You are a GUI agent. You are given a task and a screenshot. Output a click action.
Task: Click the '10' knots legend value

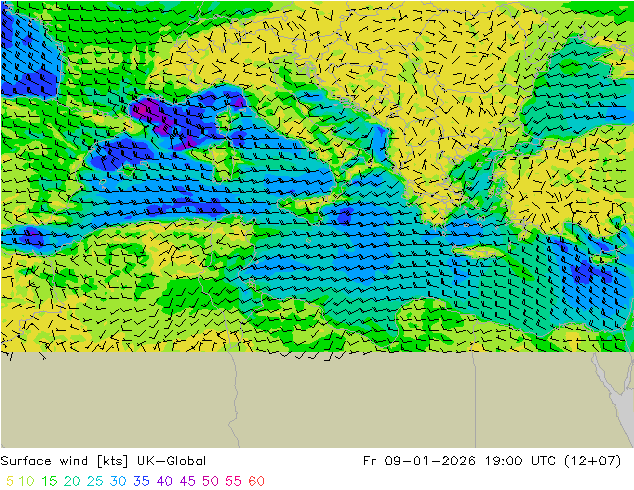[26, 481]
